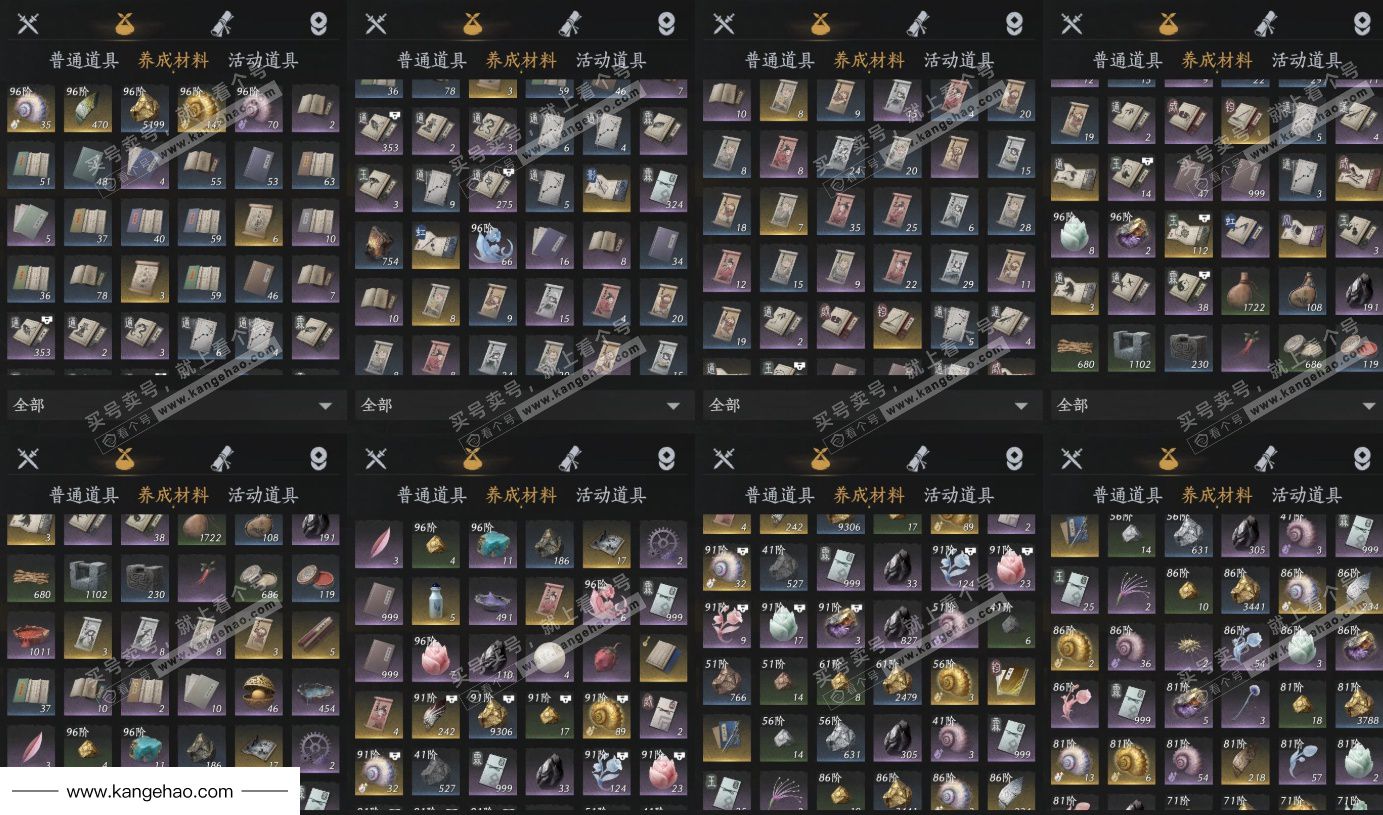Switch to 普通道具 tab in the top-left panel

(85, 60)
